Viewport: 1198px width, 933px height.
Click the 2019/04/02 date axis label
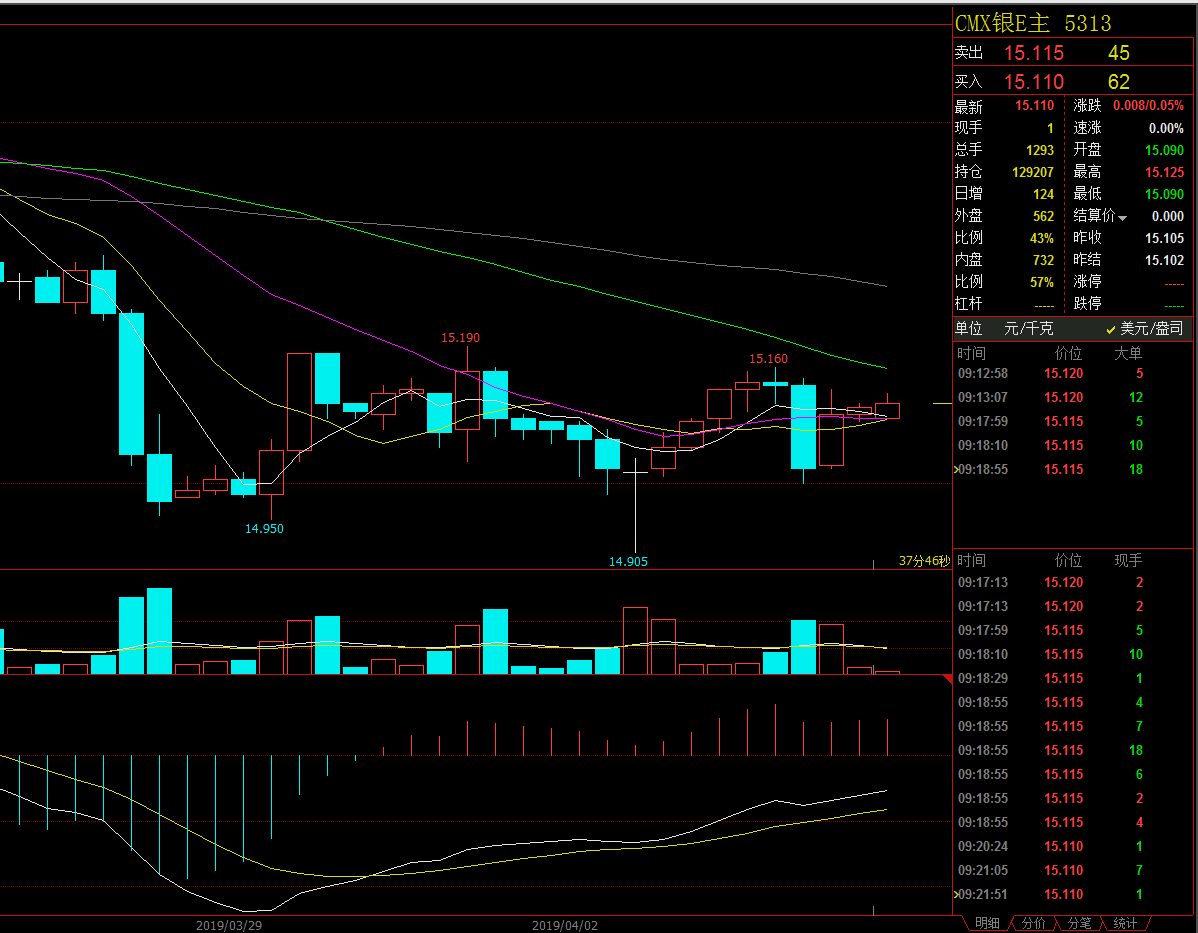coord(564,925)
